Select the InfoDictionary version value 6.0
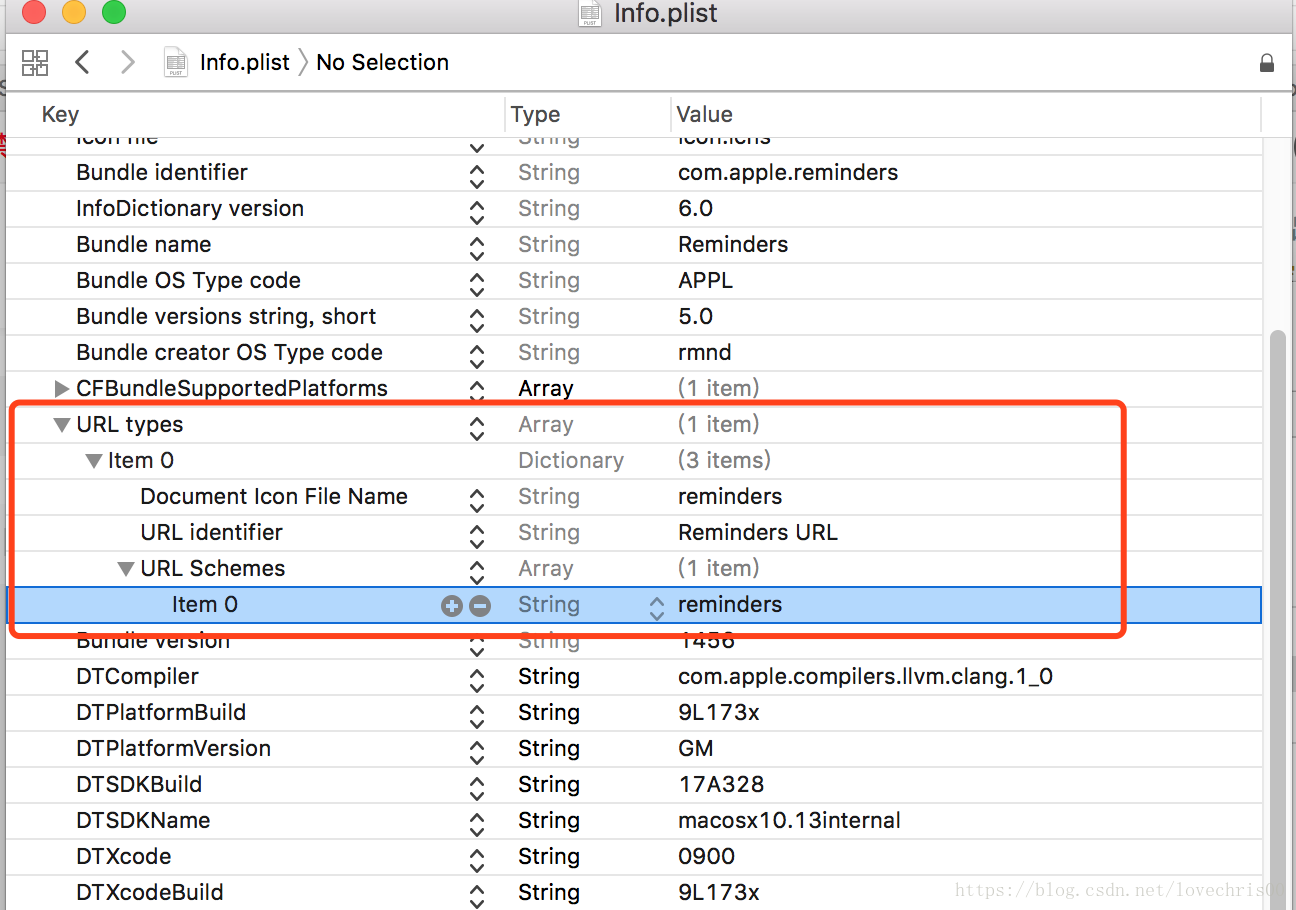Viewport: 1296px width, 910px height. click(695, 208)
